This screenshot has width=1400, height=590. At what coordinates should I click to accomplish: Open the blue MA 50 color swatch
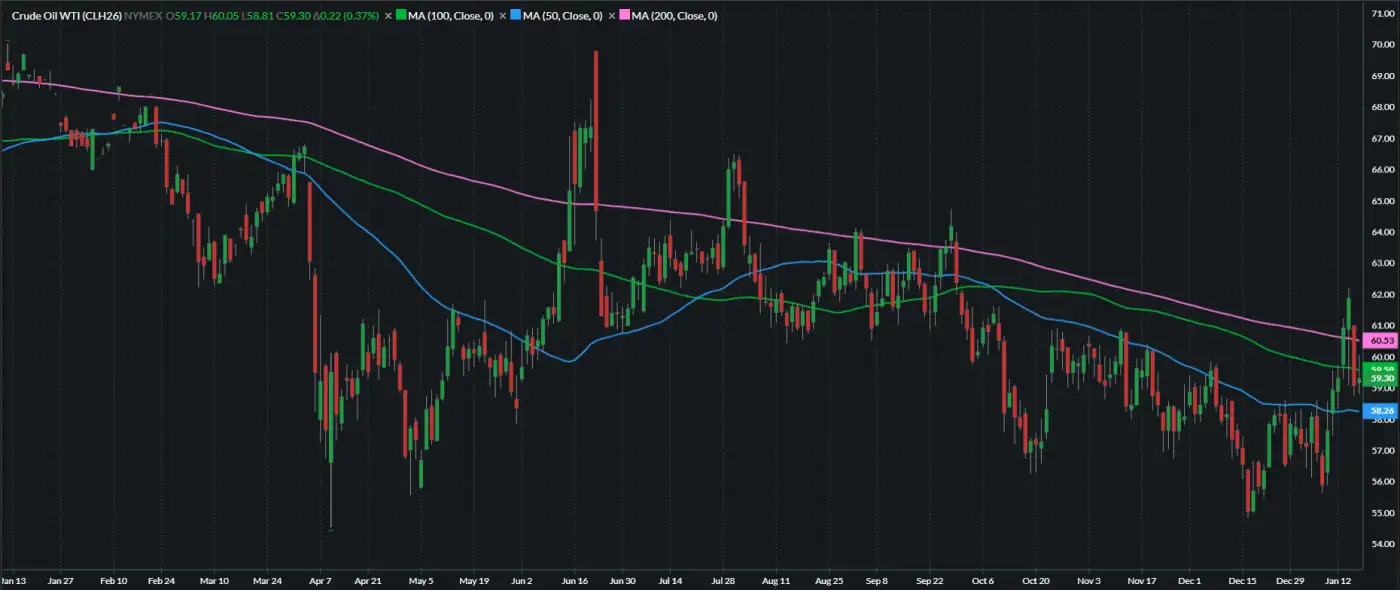click(x=516, y=16)
